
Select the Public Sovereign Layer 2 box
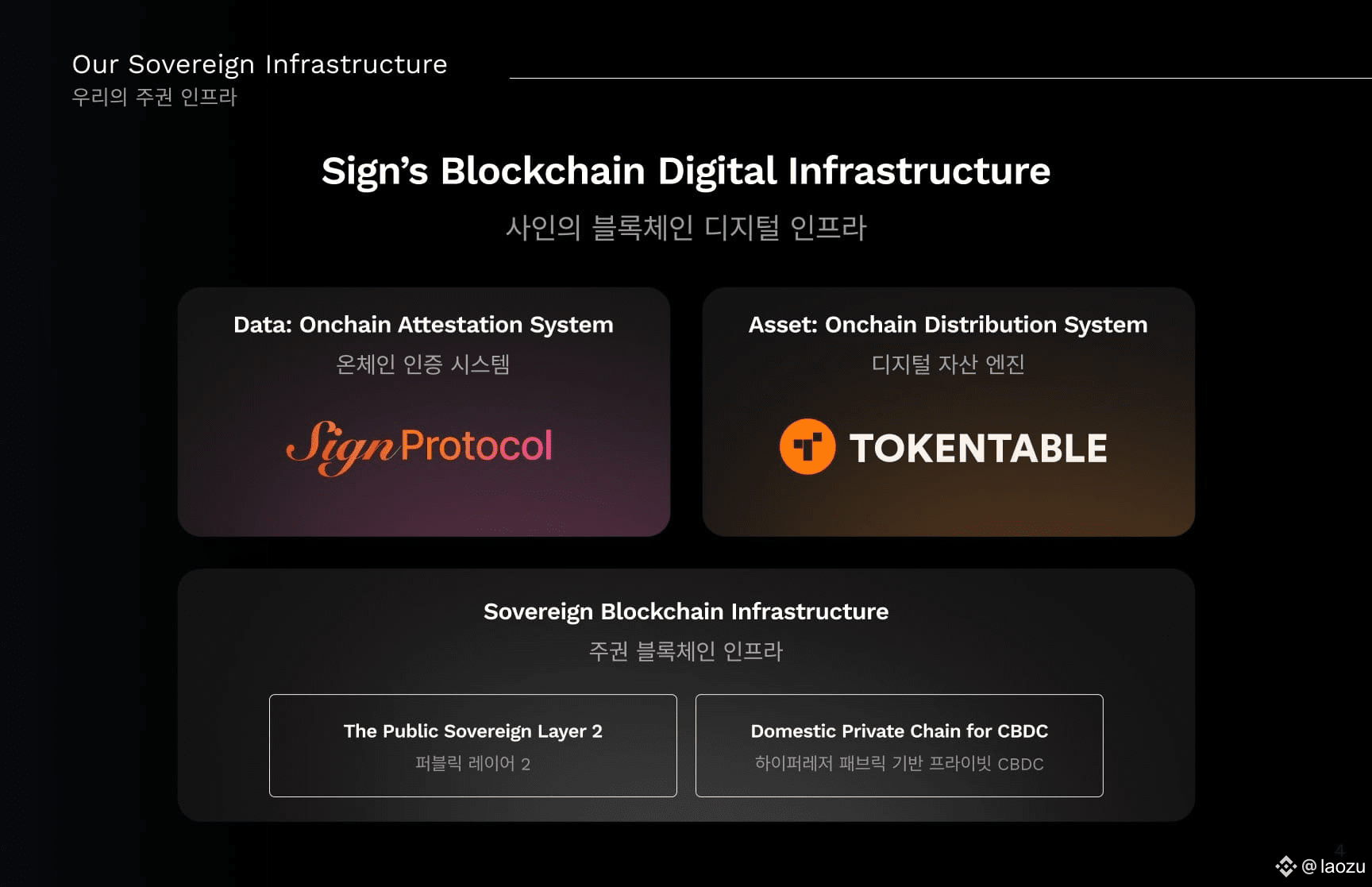(473, 746)
